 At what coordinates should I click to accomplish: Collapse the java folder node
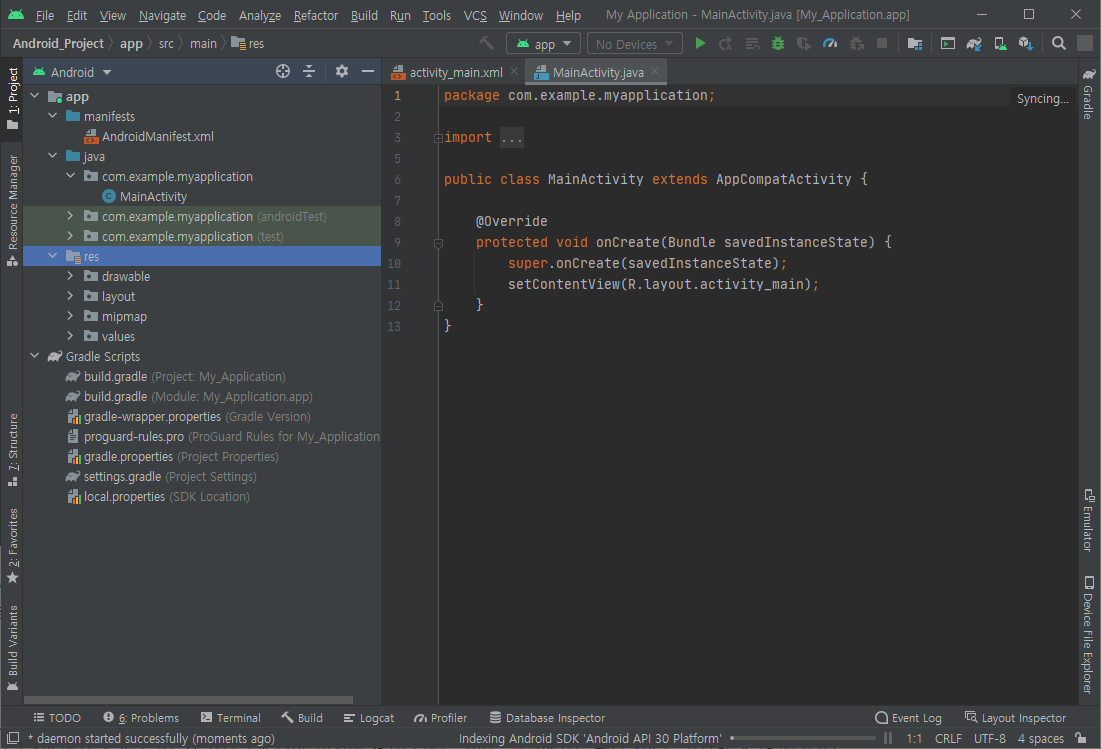pos(53,156)
